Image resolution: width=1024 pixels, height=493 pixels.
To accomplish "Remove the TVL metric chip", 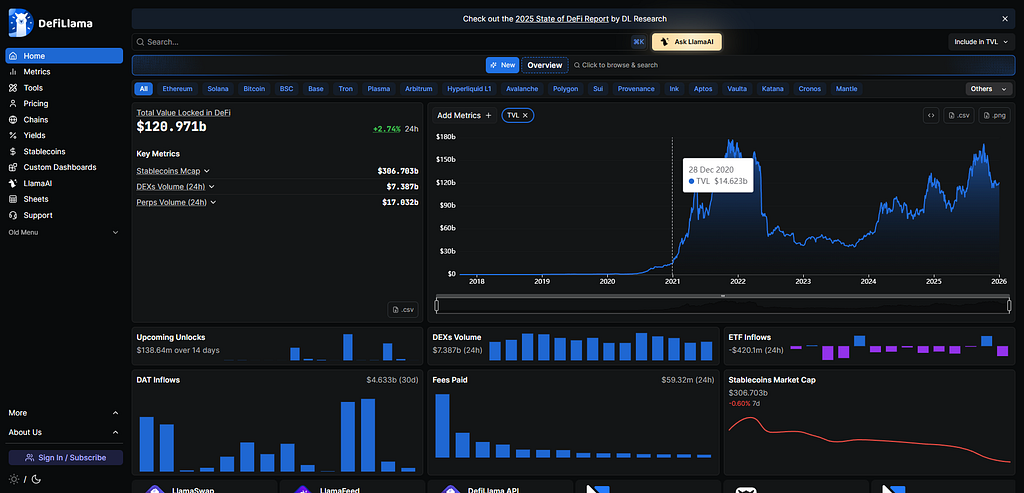I will (525, 115).
